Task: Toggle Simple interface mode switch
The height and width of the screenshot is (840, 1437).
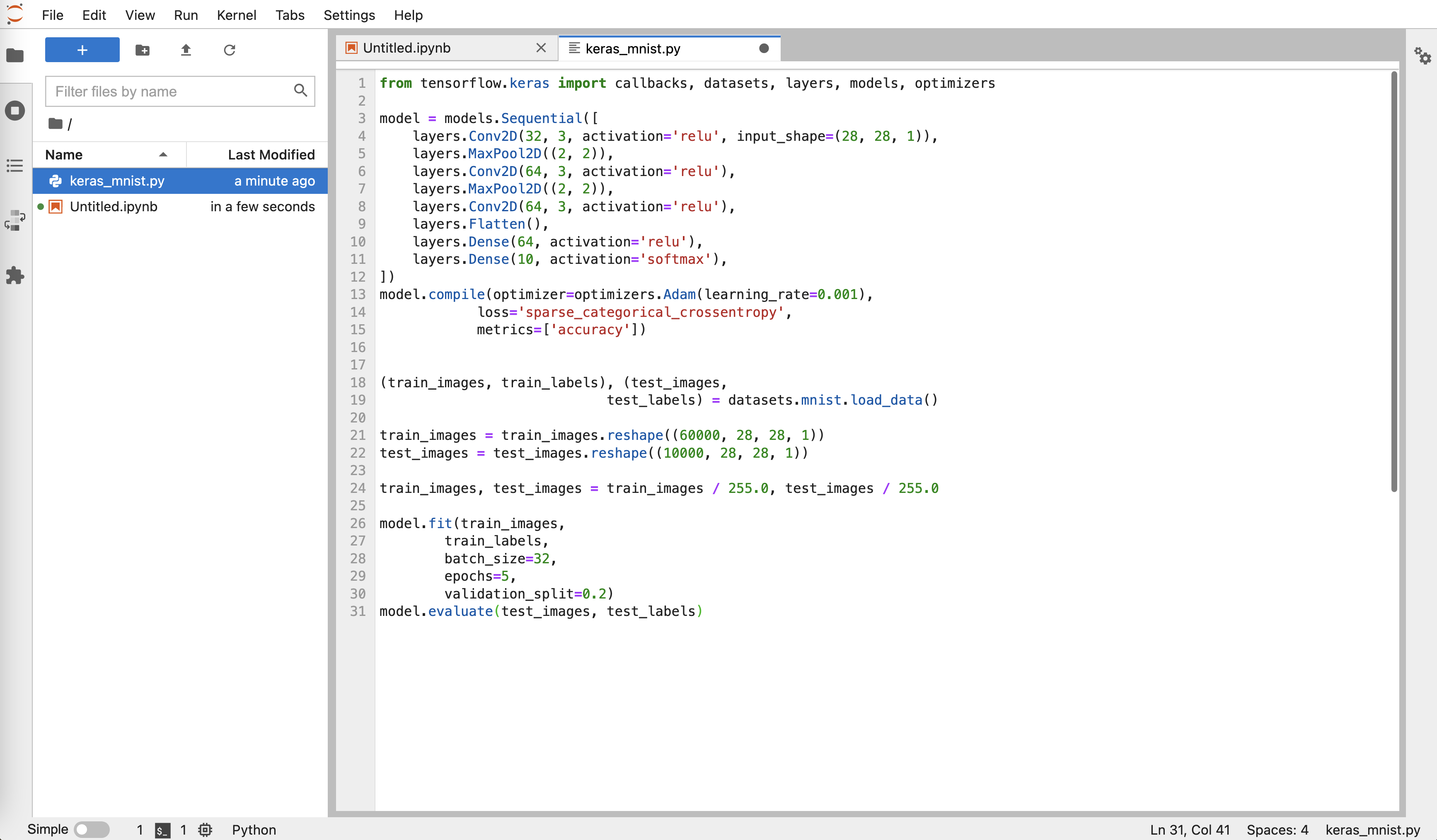Action: 92,829
